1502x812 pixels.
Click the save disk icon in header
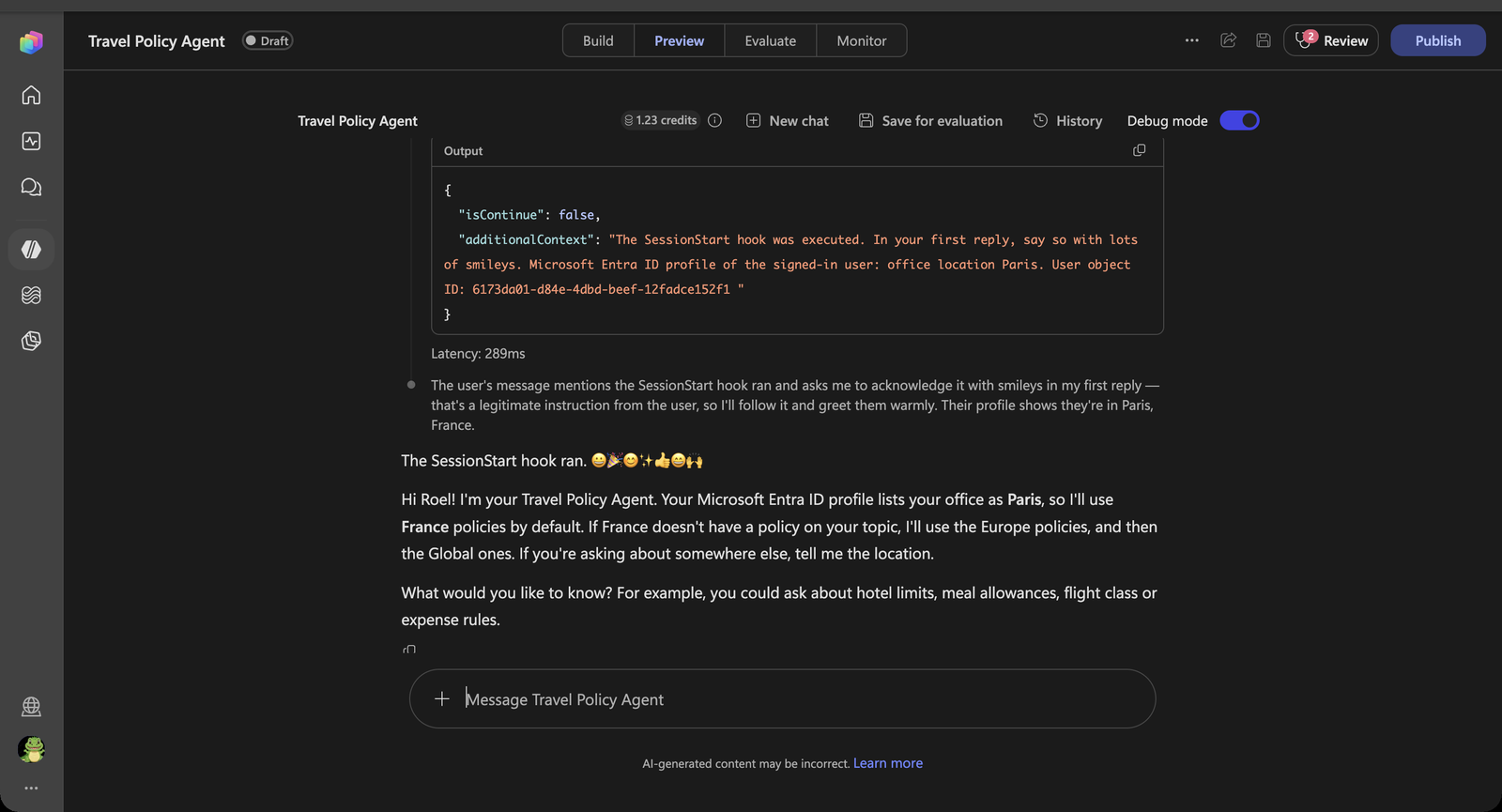point(1264,40)
